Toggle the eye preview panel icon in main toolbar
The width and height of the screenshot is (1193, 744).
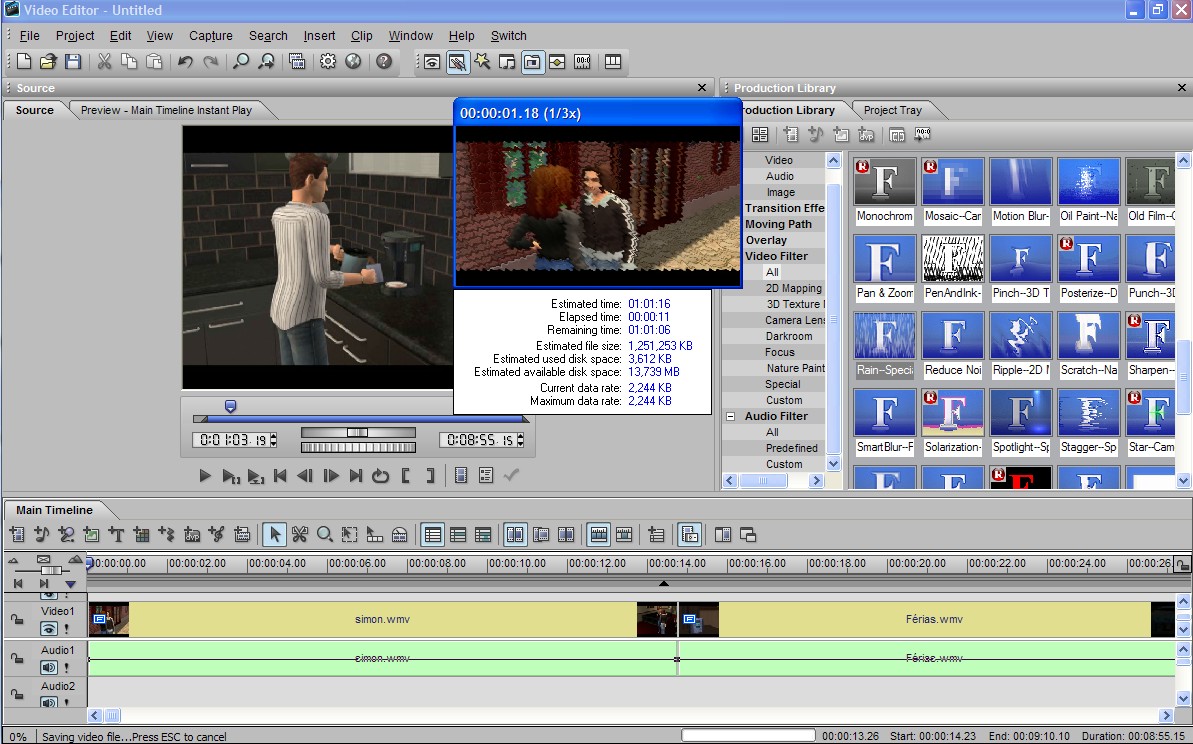(432, 62)
